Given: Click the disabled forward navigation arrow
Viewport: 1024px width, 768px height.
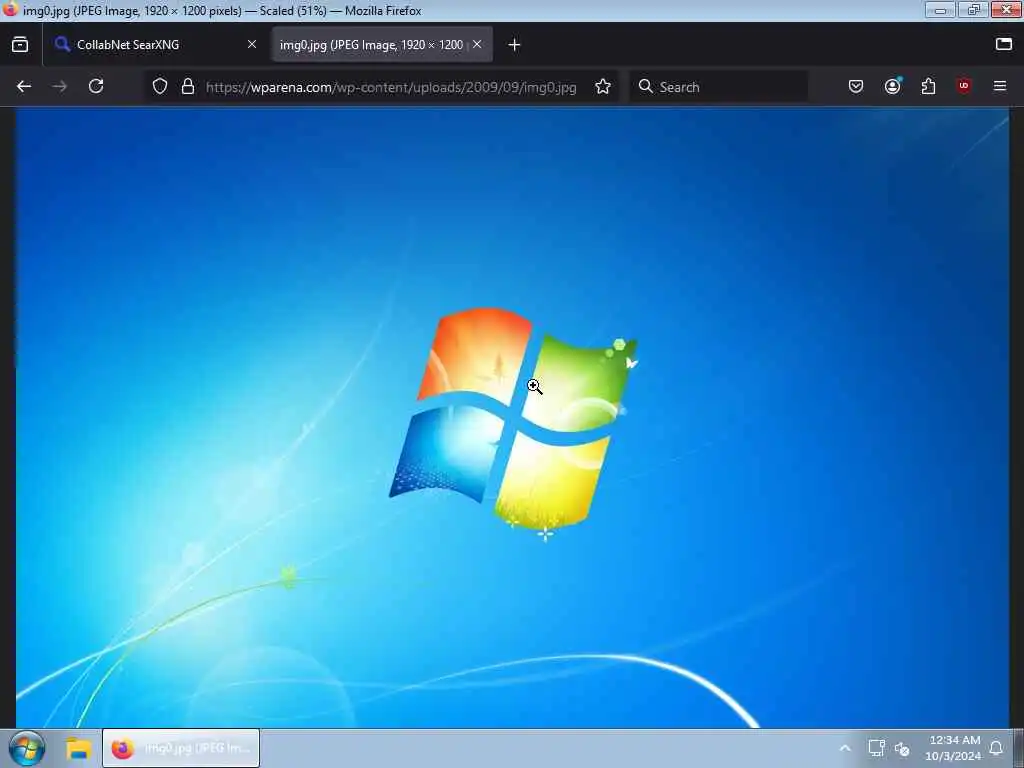Looking at the screenshot, I should (x=59, y=86).
